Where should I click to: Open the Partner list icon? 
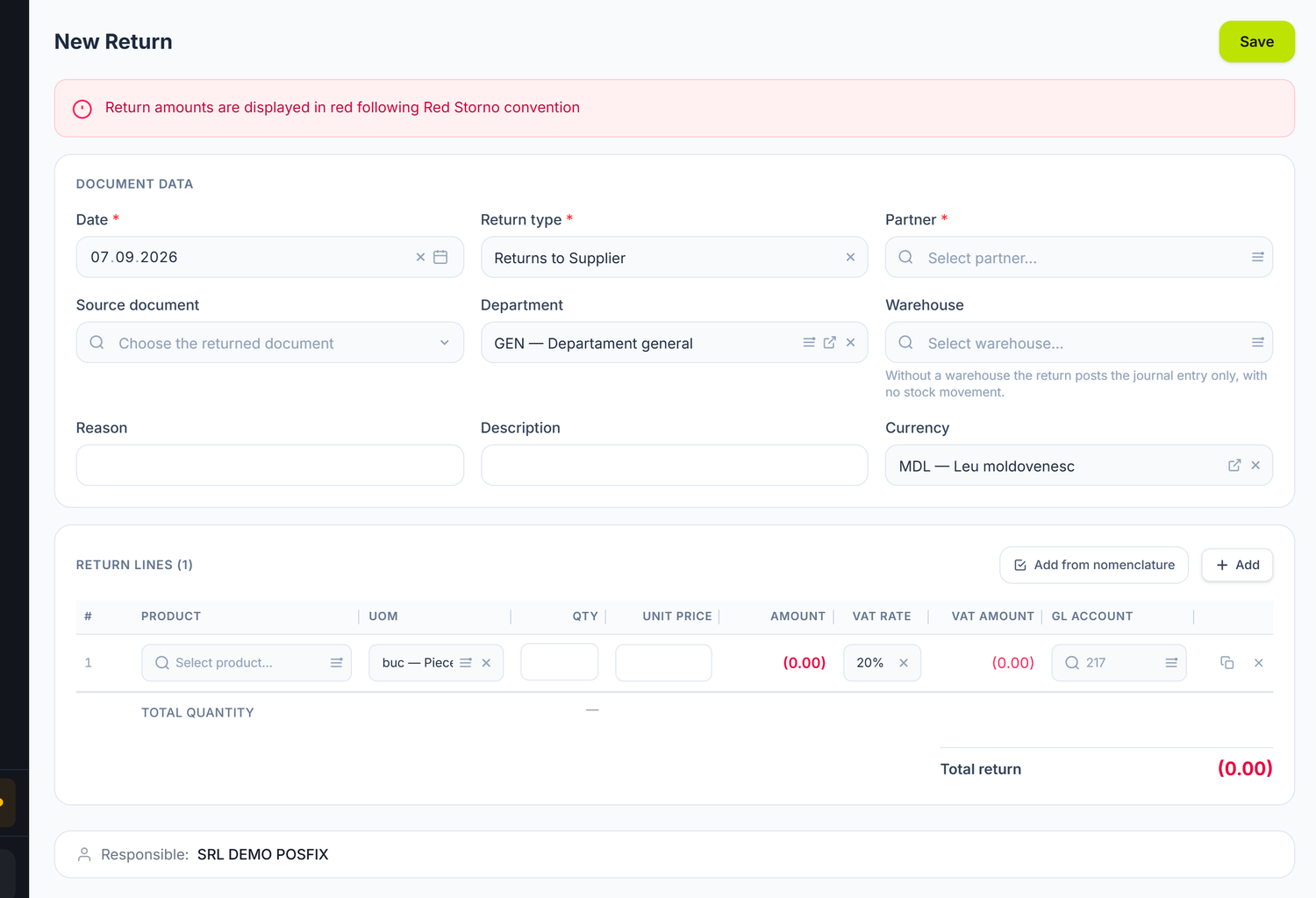click(1257, 257)
